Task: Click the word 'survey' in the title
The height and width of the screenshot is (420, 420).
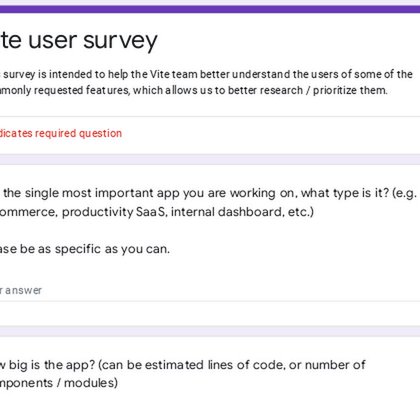Action: (x=120, y=41)
